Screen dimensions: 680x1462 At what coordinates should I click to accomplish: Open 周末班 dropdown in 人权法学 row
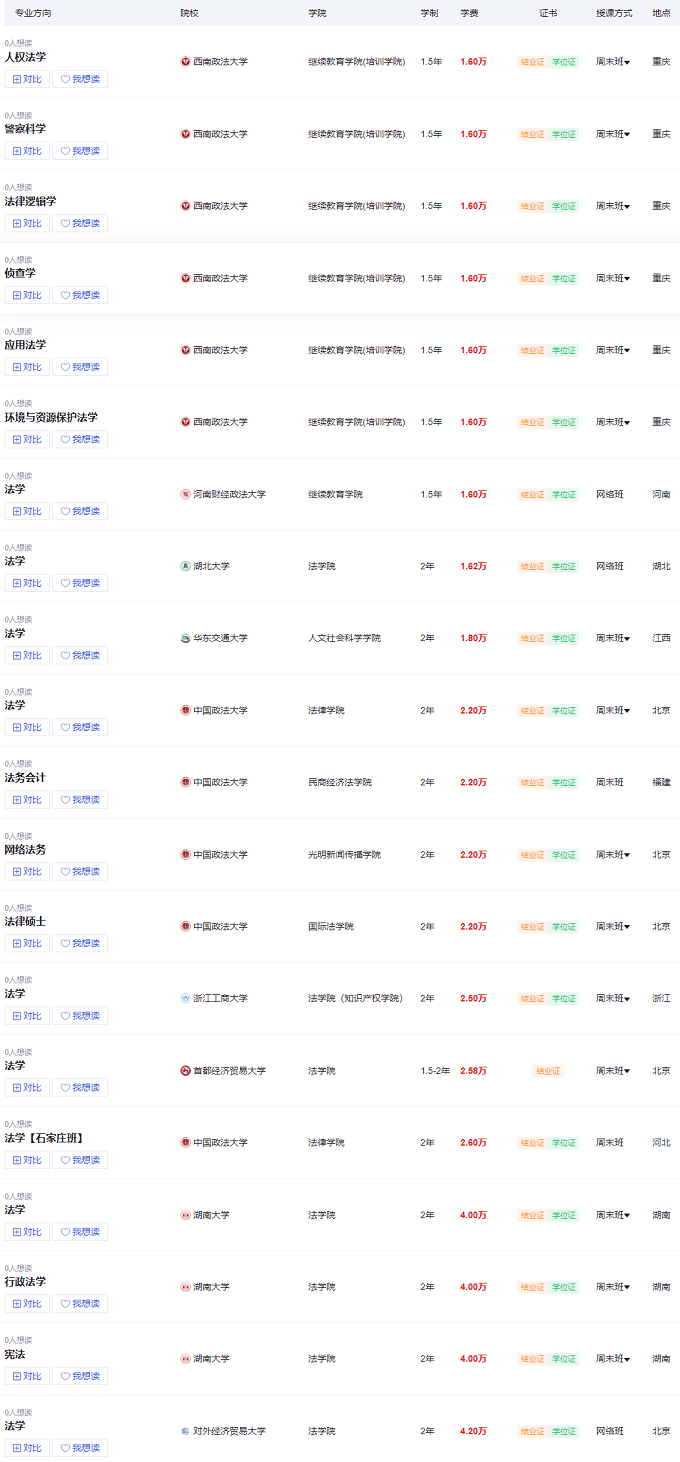[613, 62]
